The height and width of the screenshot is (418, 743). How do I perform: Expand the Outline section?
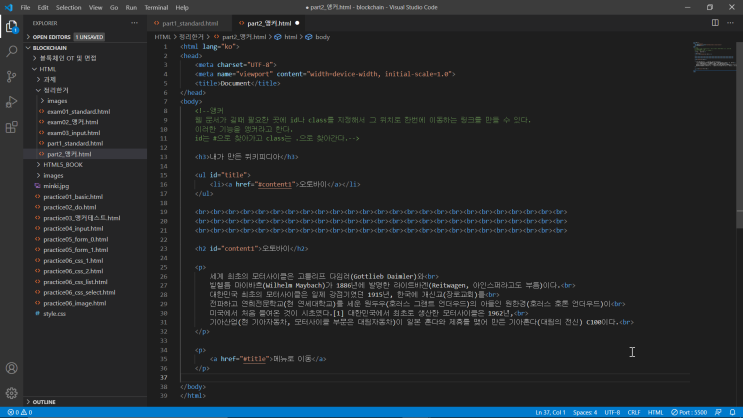tap(44, 402)
